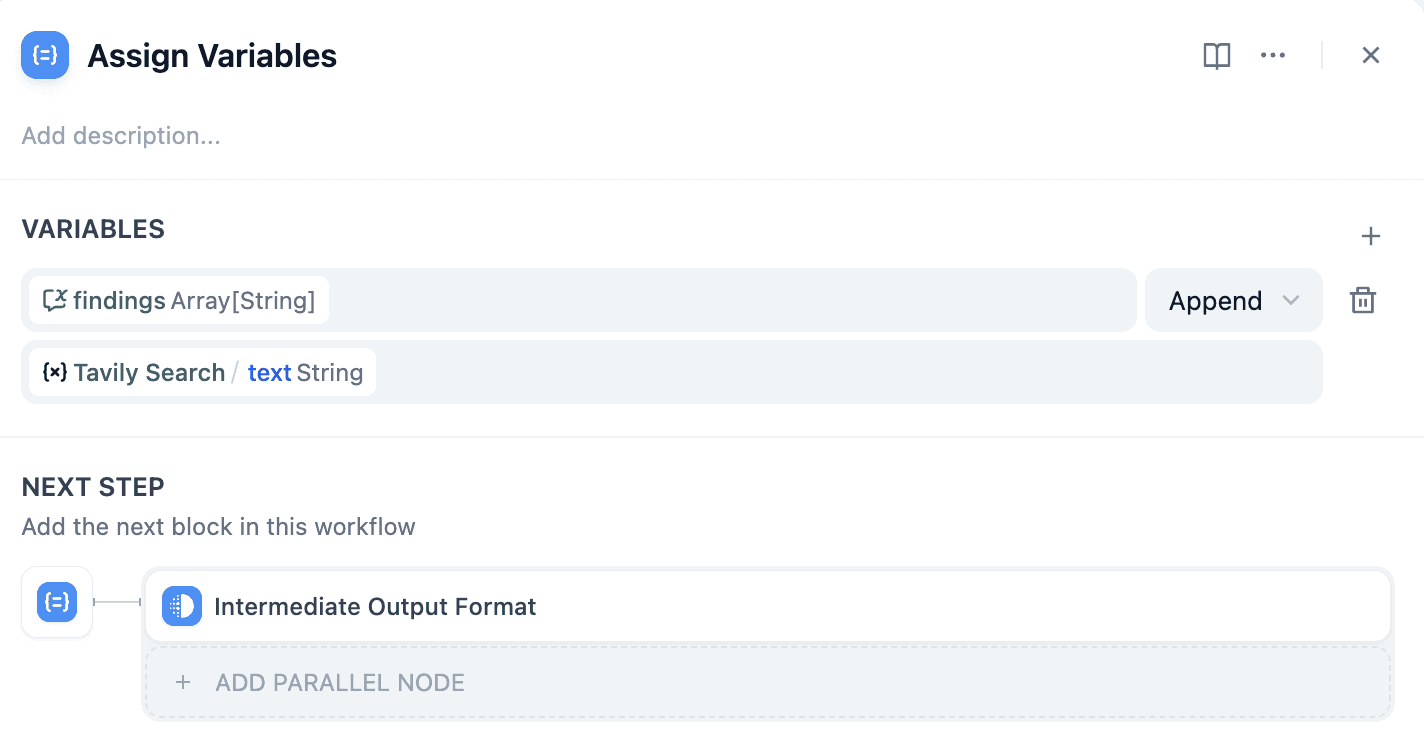Click the Tavily Search variable icon
The height and width of the screenshot is (746, 1424).
[x=55, y=373]
